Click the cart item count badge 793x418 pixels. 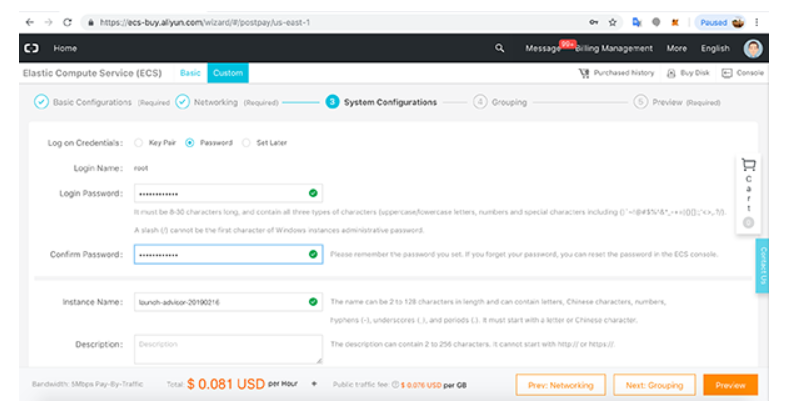click(748, 222)
